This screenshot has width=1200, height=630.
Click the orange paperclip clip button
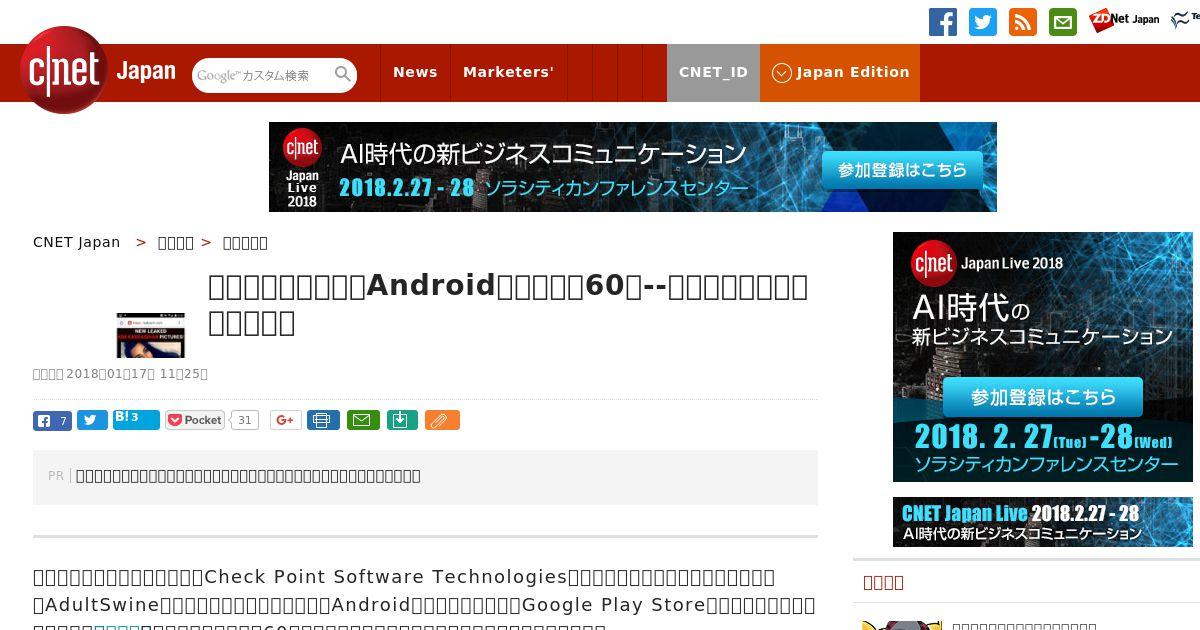(x=442, y=420)
